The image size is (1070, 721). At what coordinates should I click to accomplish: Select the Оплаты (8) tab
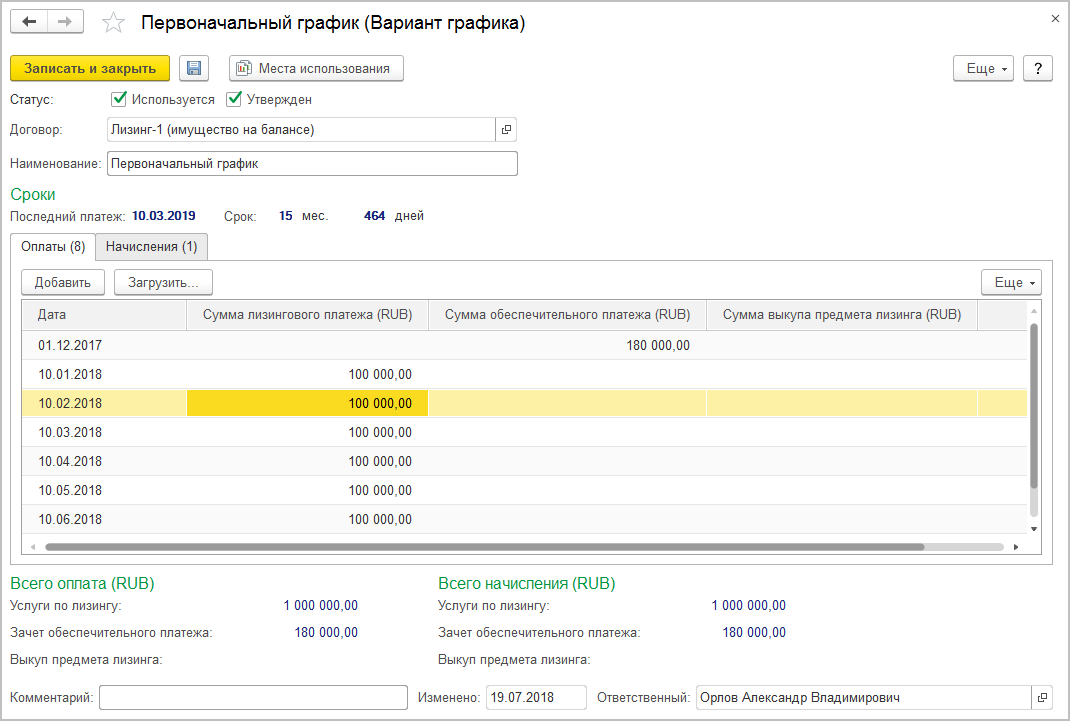point(53,246)
